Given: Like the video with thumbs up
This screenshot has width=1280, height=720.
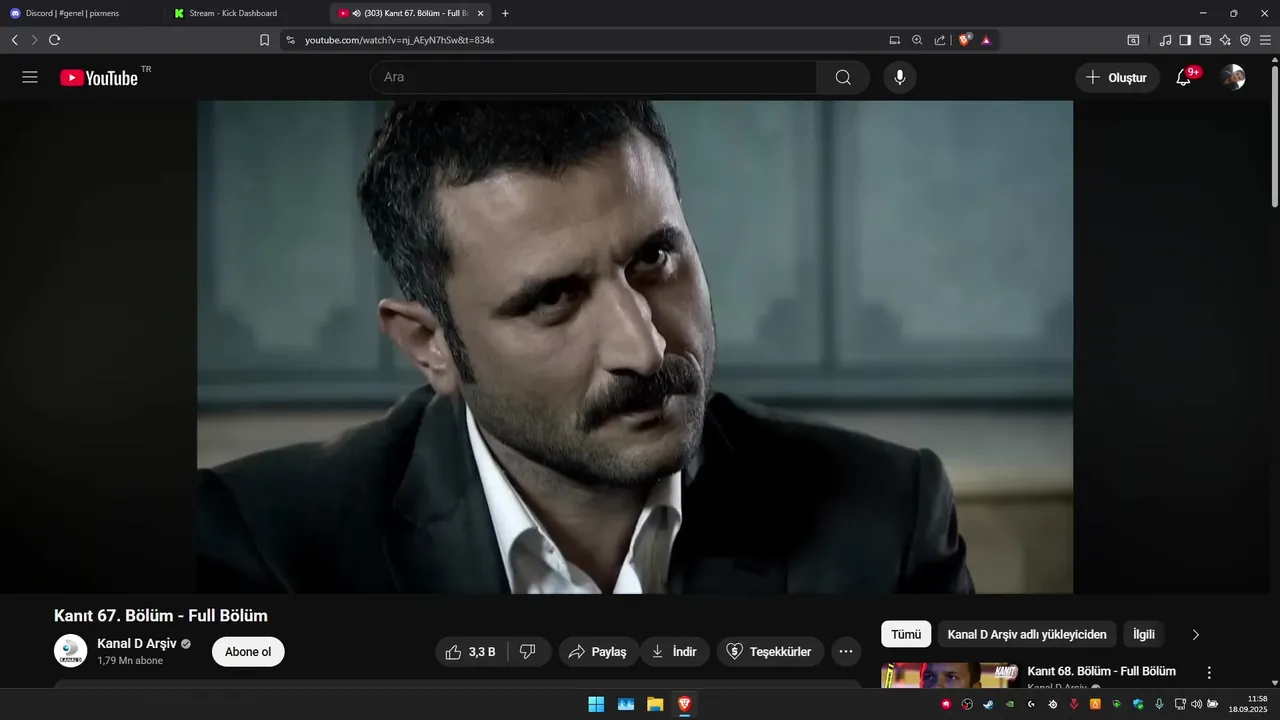Looking at the screenshot, I should pyautogui.click(x=470, y=652).
